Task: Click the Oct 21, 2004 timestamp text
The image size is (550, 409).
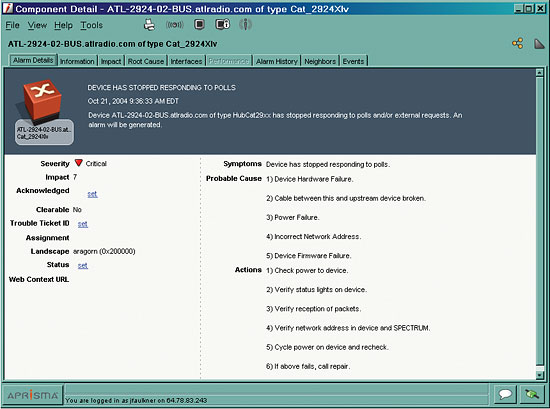Action: [x=133, y=101]
